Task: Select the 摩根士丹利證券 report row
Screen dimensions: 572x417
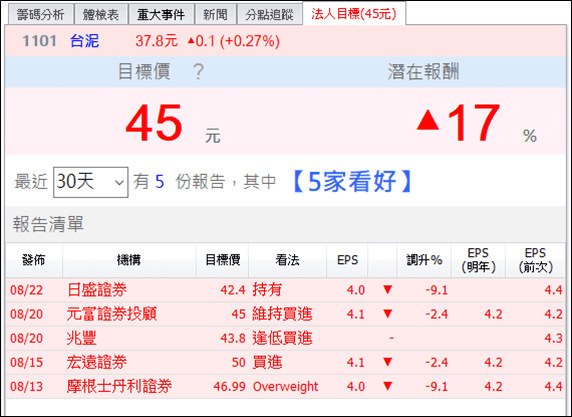Action: point(286,386)
